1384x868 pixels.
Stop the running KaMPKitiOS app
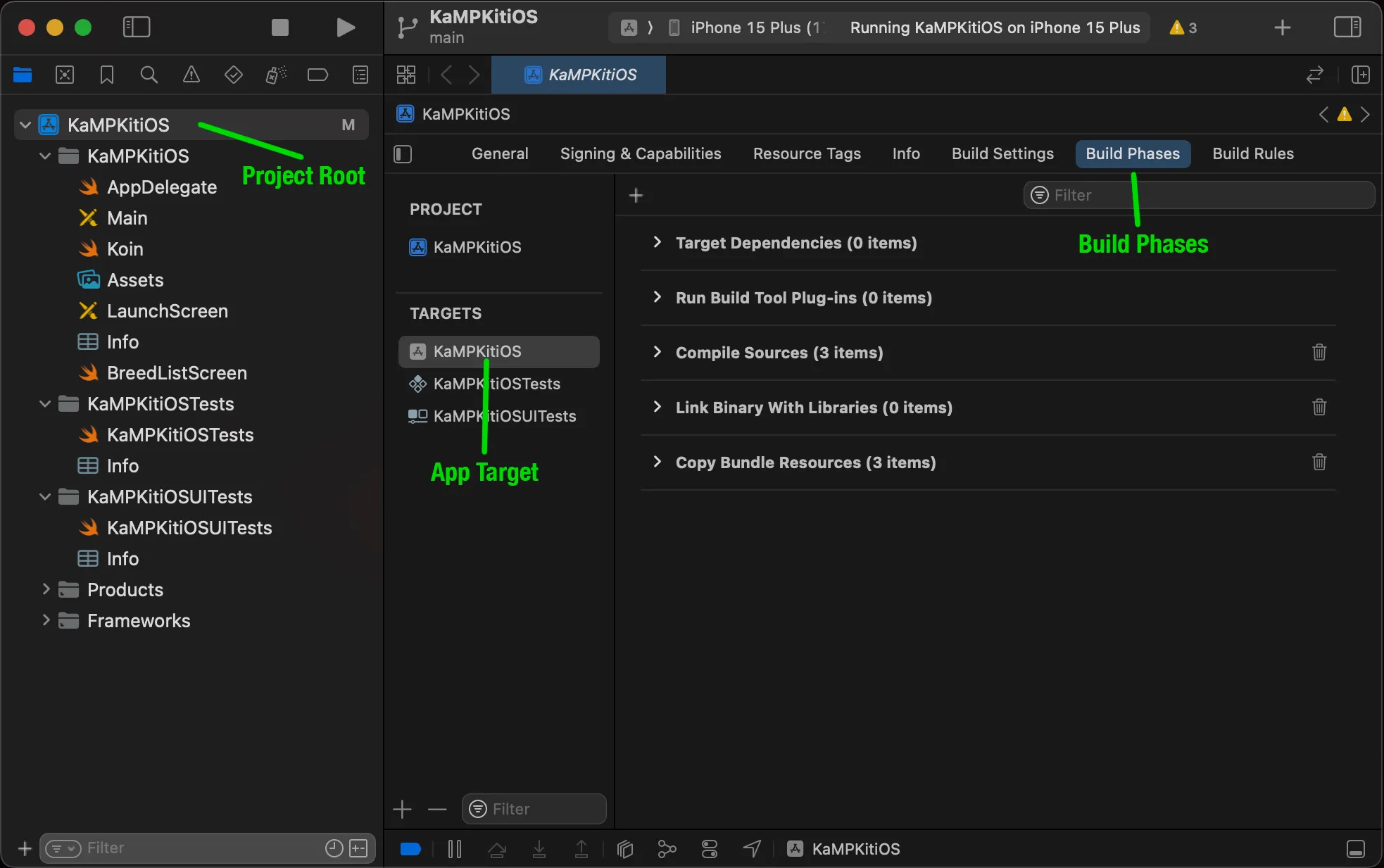[x=280, y=27]
